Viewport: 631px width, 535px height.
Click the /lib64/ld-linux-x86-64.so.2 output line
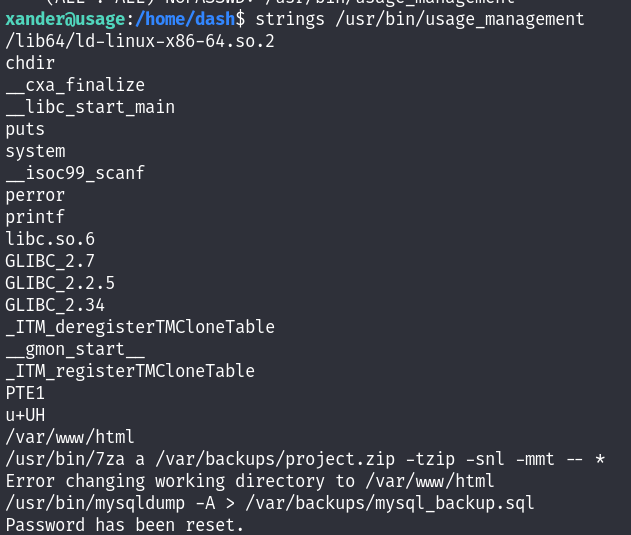pos(140,41)
